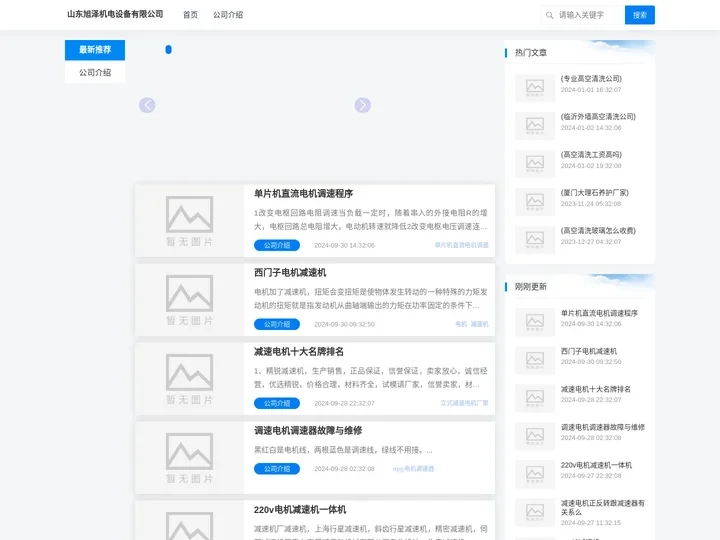Open 刚刚更新 entry 西门子电机减速机
This screenshot has width=720, height=540.
pos(589,351)
